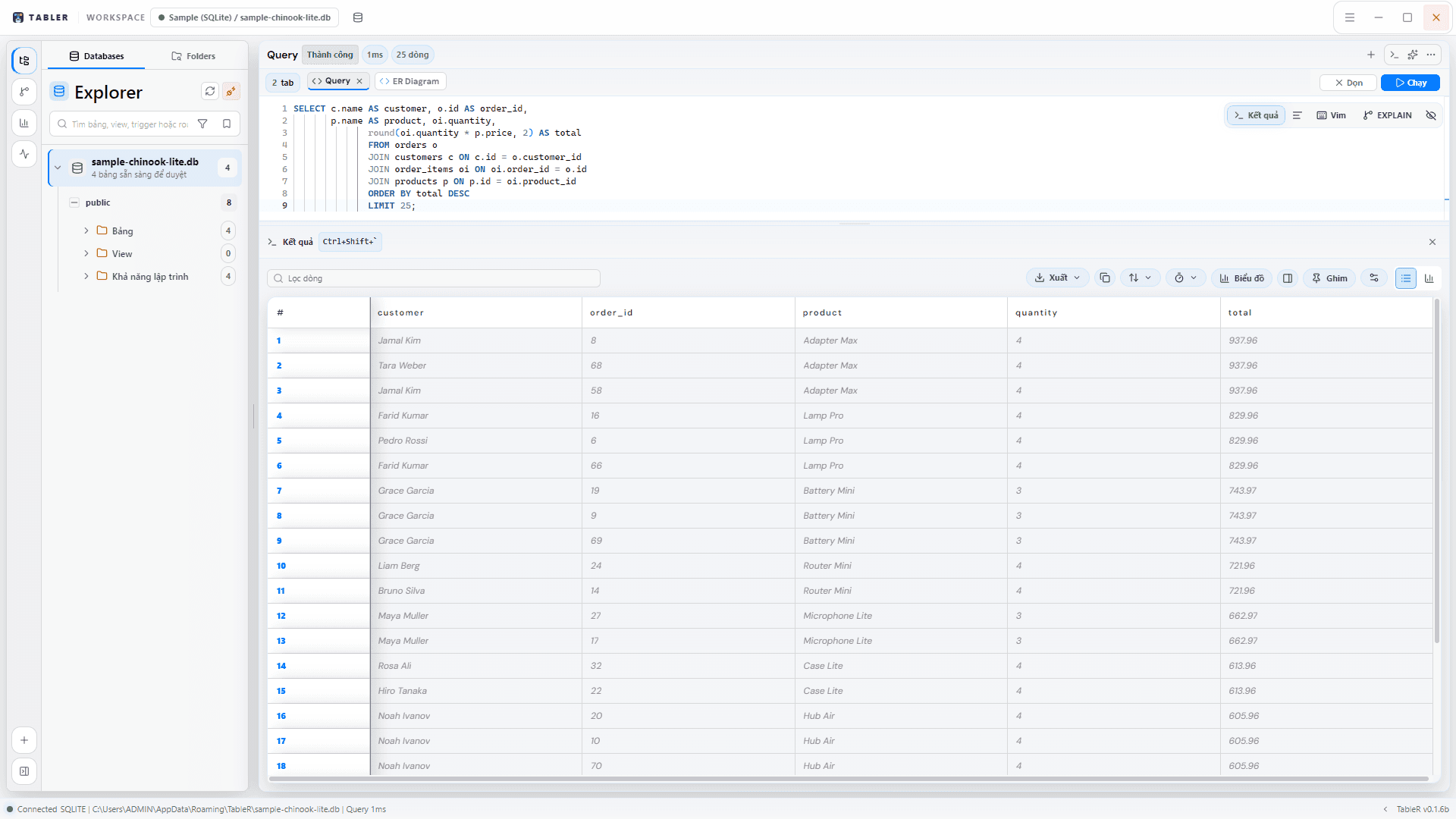1456x819 pixels.
Task: Close the Query tab
Action: pyautogui.click(x=359, y=81)
